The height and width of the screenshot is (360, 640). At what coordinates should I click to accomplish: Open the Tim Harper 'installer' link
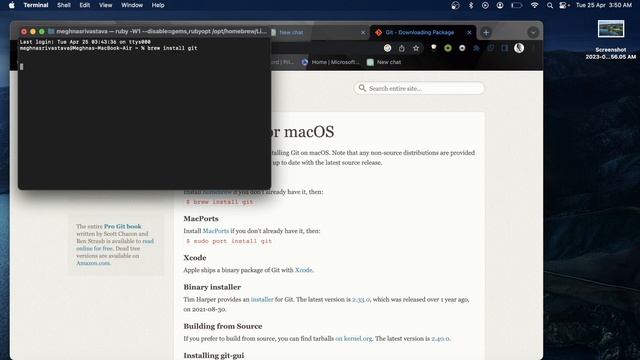point(262,300)
